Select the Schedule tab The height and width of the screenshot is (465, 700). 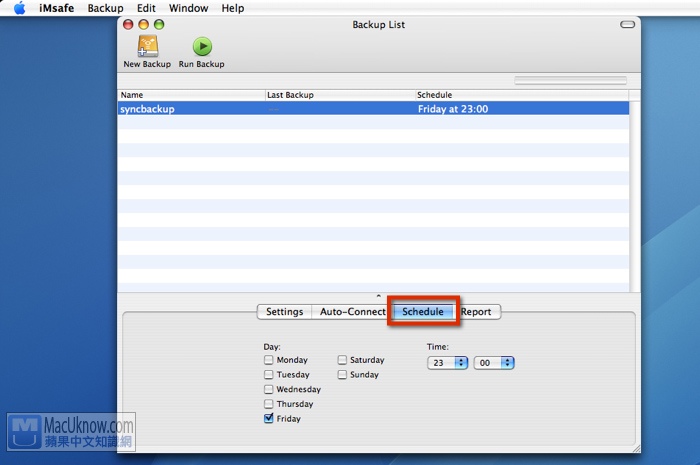(423, 311)
